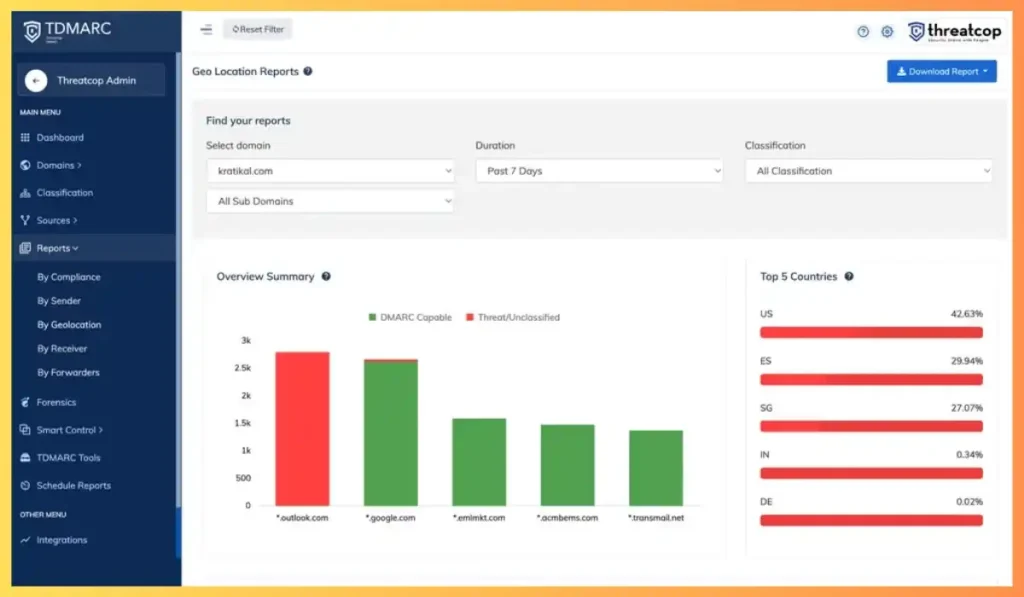Toggle DMARC Capable legend series
The image size is (1024, 597).
pos(410,317)
